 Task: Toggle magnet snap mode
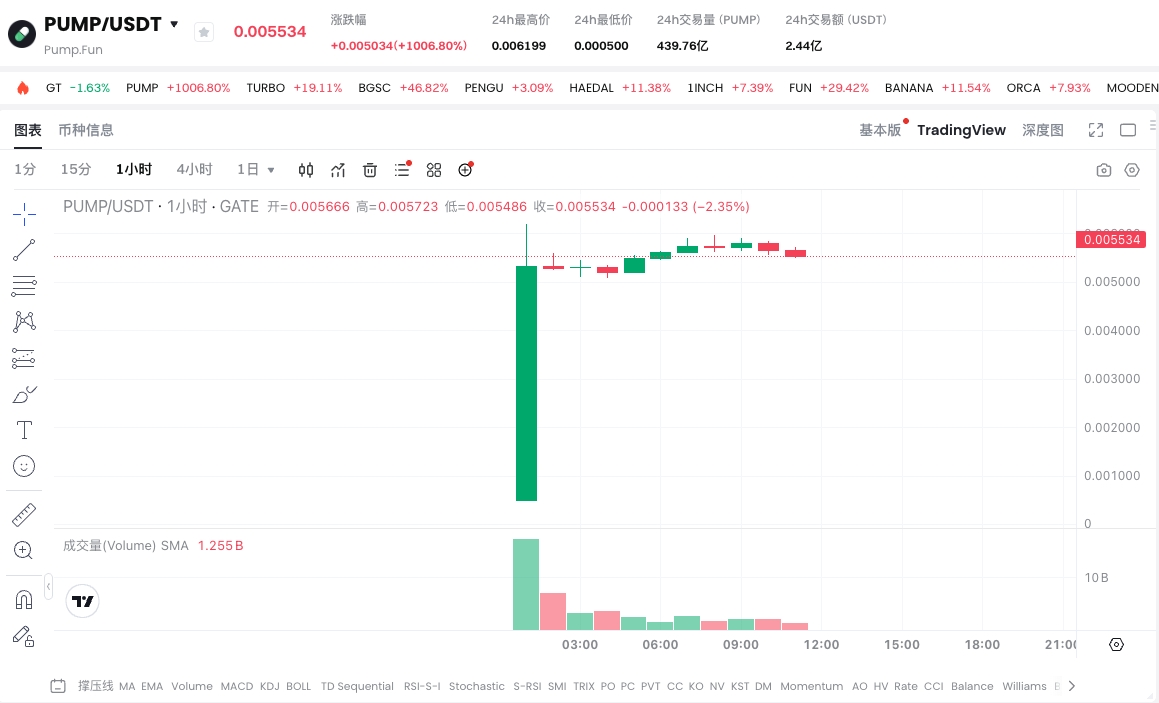pyautogui.click(x=24, y=599)
